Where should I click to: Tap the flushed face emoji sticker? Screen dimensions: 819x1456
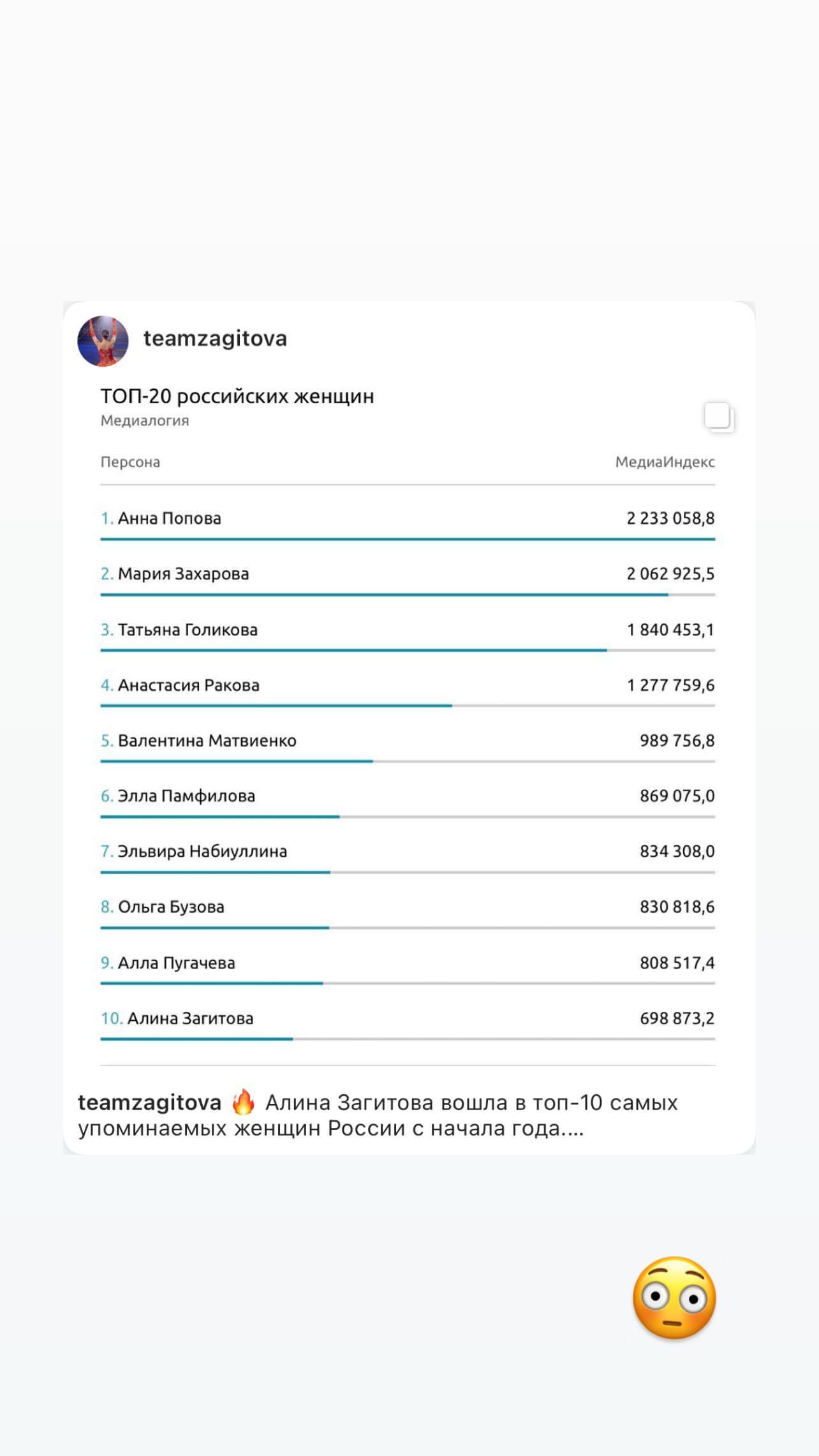click(674, 1298)
